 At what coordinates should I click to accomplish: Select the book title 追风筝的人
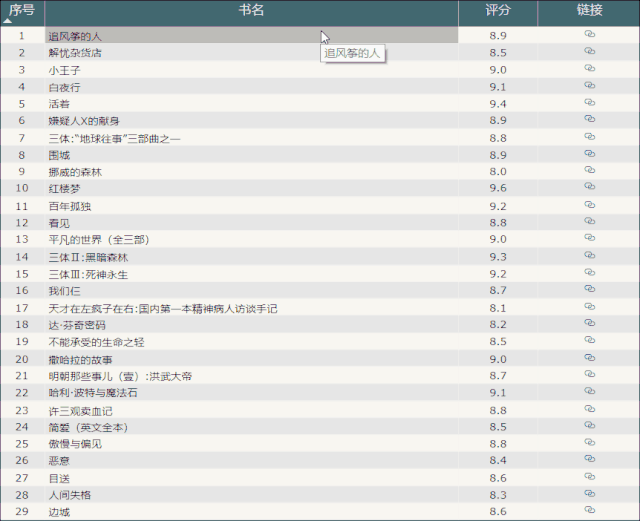(75, 36)
